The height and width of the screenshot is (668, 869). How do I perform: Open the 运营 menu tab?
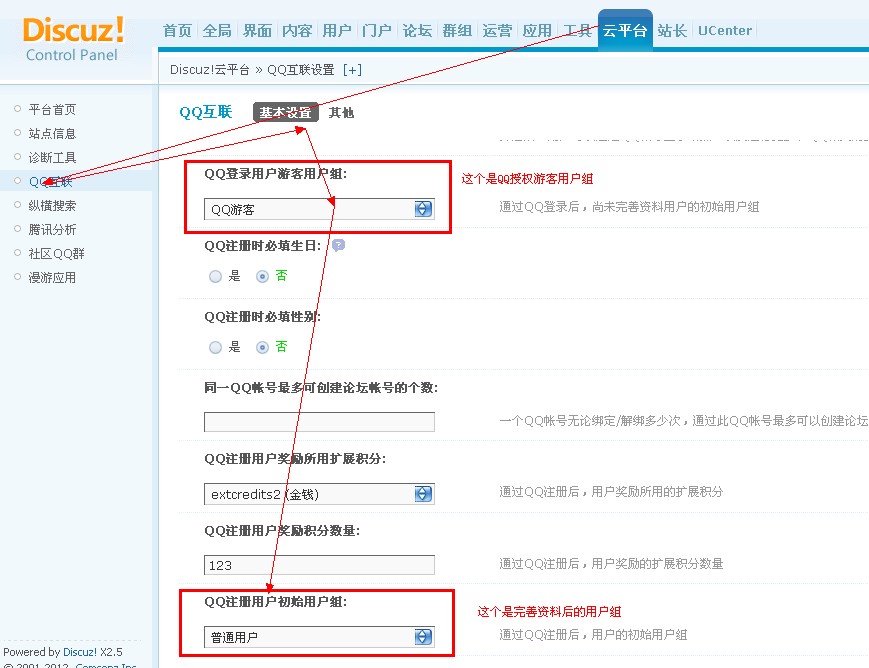[x=497, y=30]
